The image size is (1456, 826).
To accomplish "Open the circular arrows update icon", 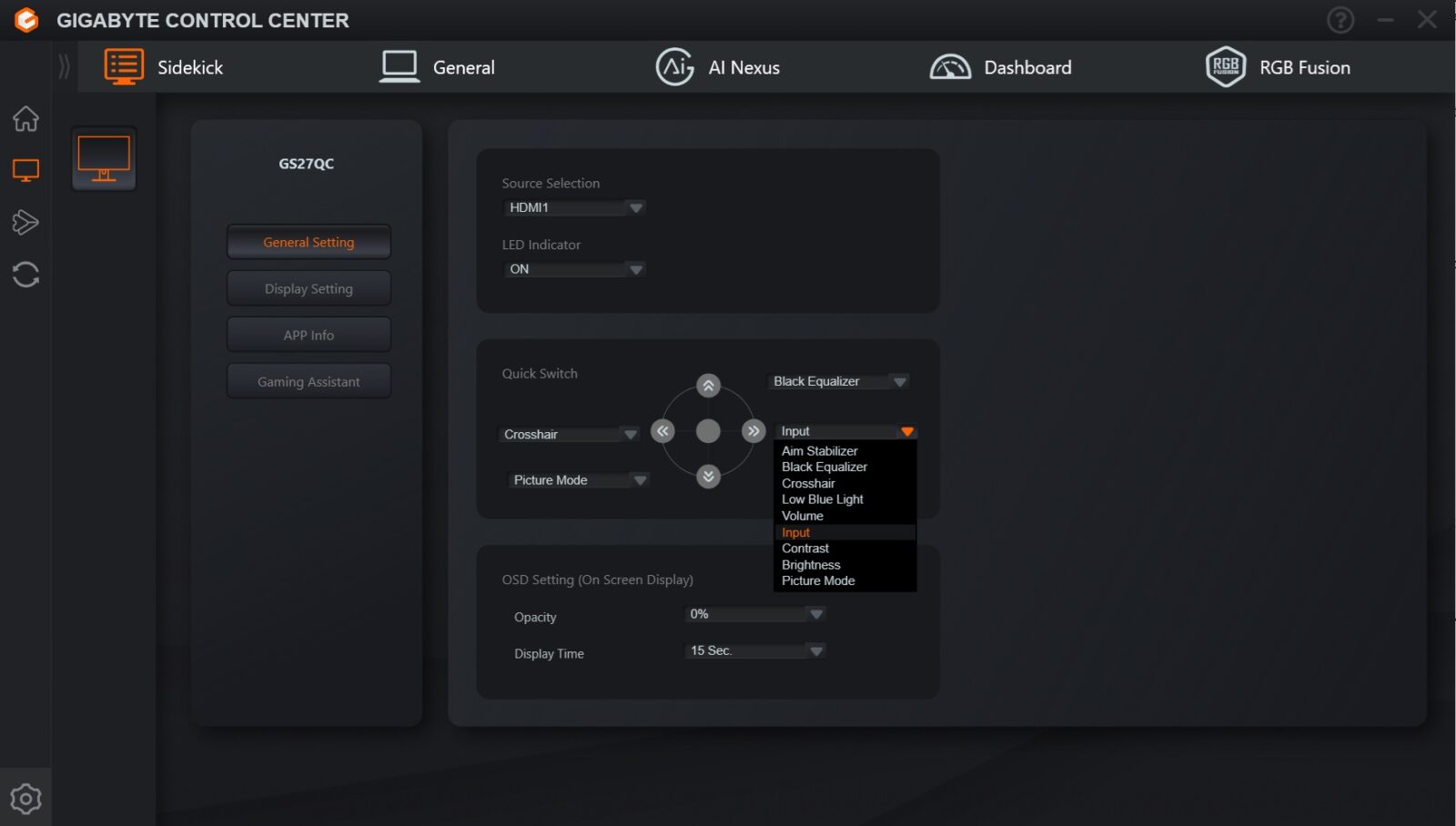I will pyautogui.click(x=25, y=275).
